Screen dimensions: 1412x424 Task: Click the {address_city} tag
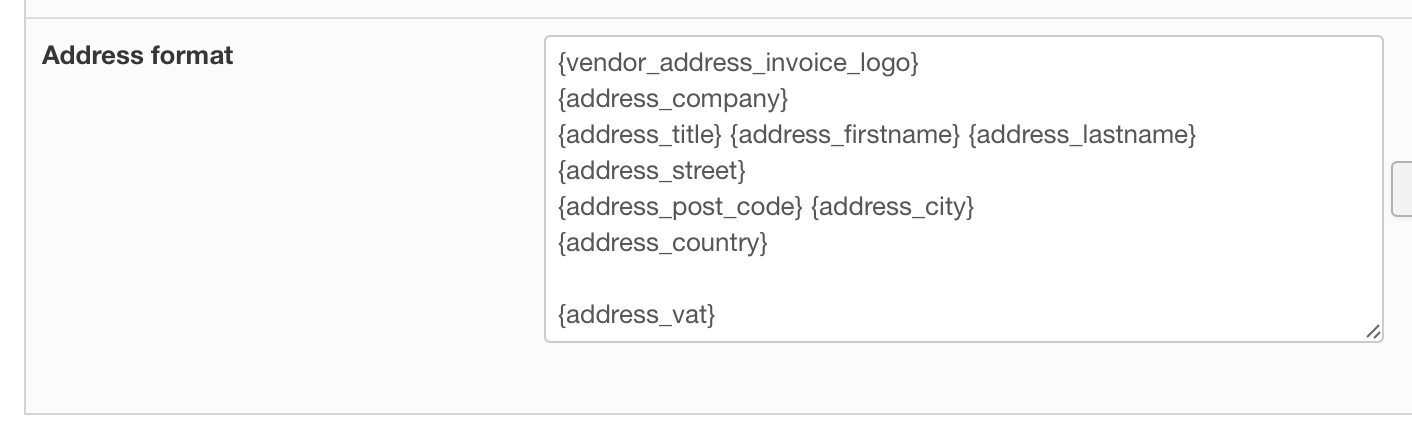pyautogui.click(x=892, y=207)
